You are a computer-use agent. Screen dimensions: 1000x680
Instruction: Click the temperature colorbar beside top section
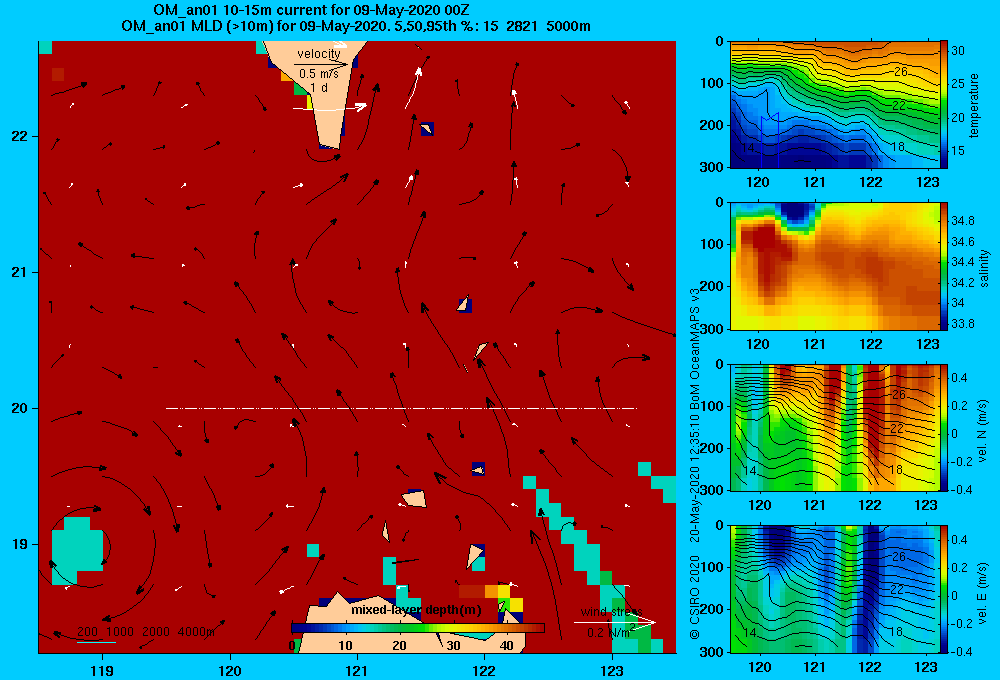(944, 105)
